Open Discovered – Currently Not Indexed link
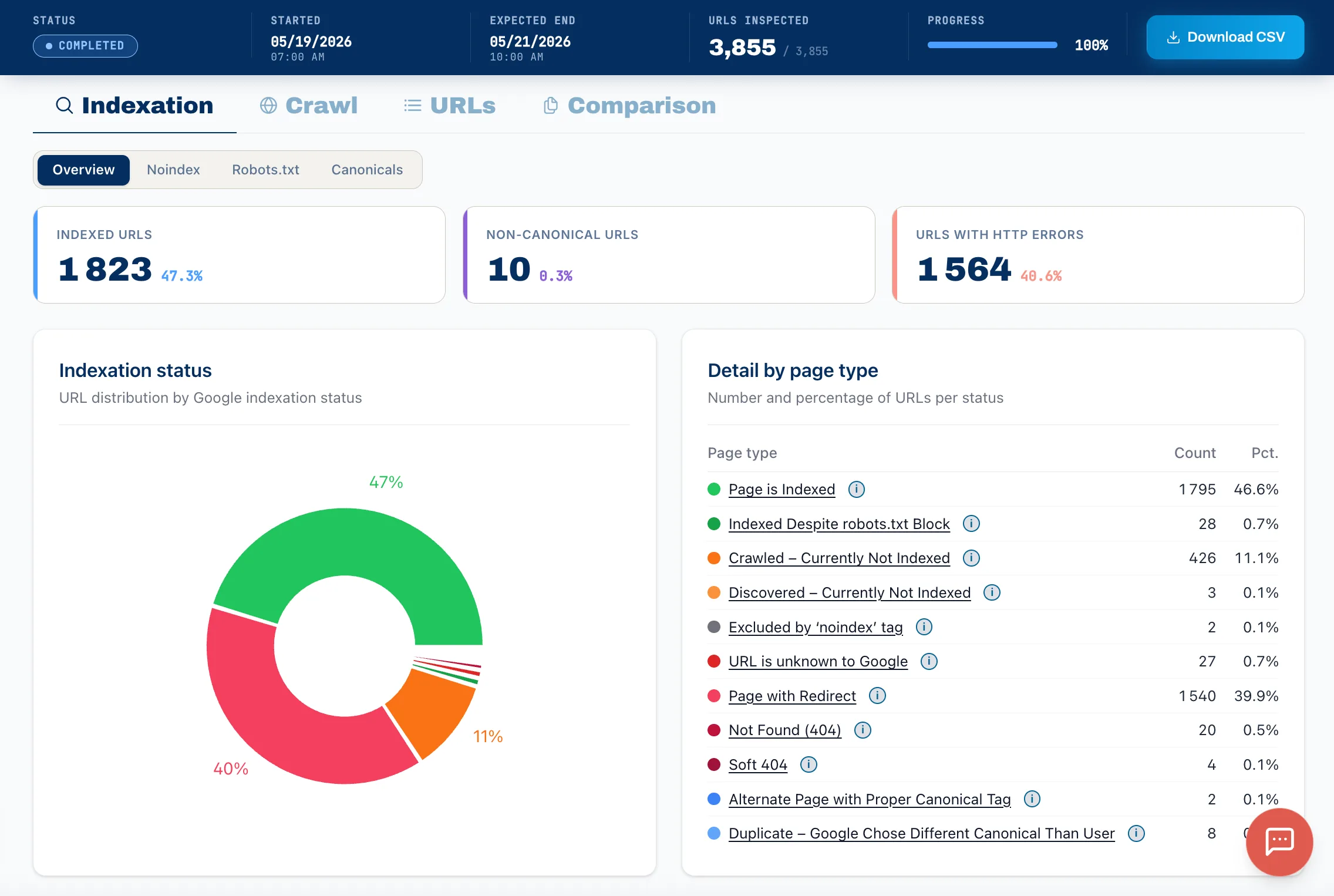This screenshot has height=896, width=1334. [x=850, y=593]
